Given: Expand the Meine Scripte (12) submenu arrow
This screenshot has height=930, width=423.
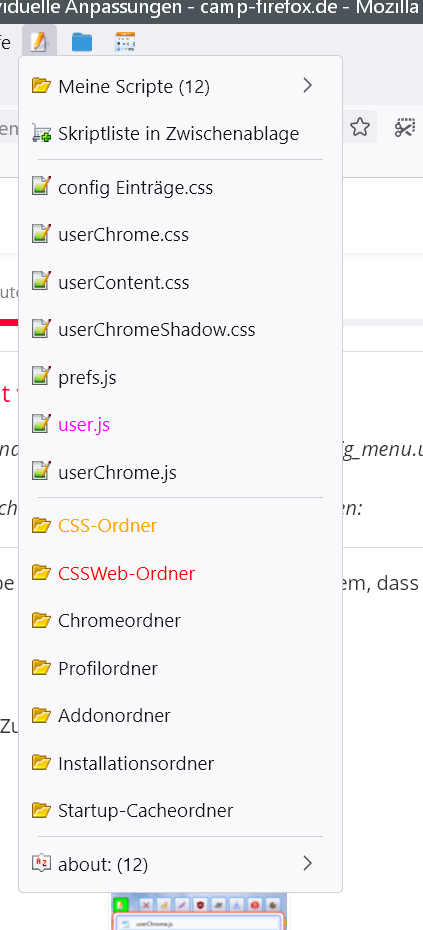Looking at the screenshot, I should [307, 86].
